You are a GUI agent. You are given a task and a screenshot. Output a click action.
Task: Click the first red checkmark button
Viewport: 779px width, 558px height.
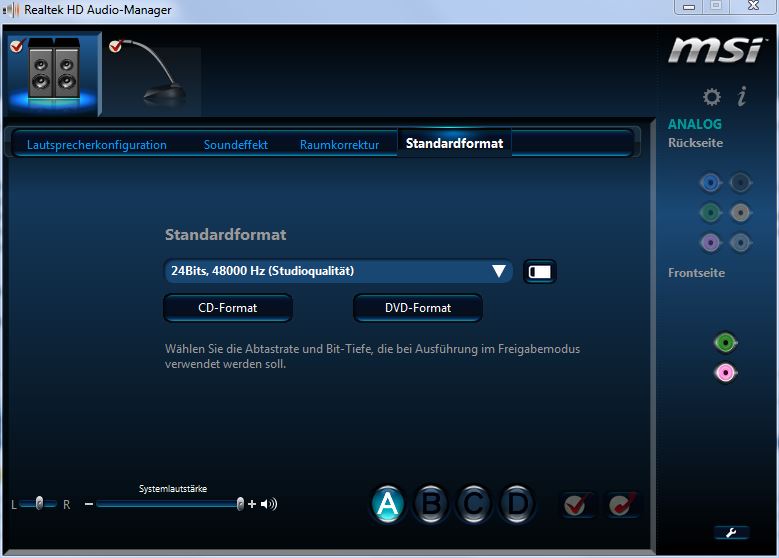pyautogui.click(x=577, y=505)
